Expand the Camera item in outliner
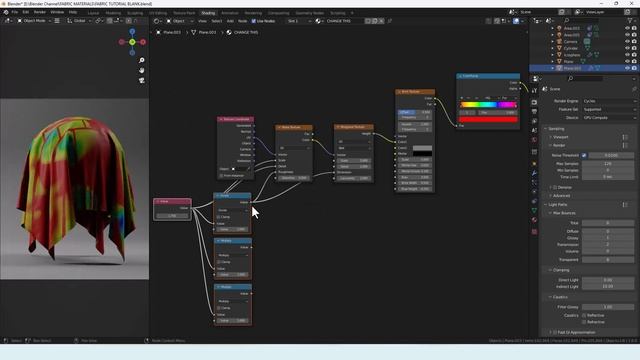 [x=553, y=42]
